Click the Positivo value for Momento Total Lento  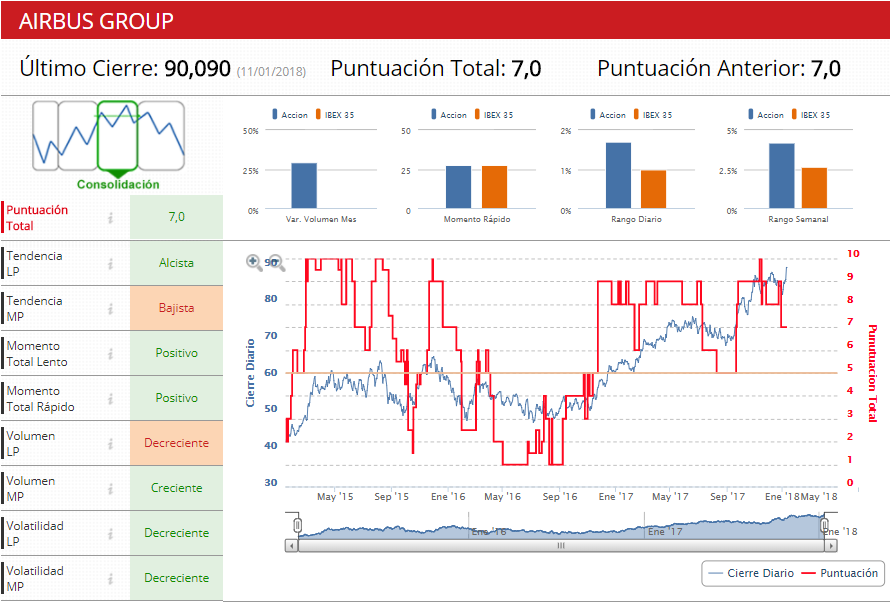176,353
